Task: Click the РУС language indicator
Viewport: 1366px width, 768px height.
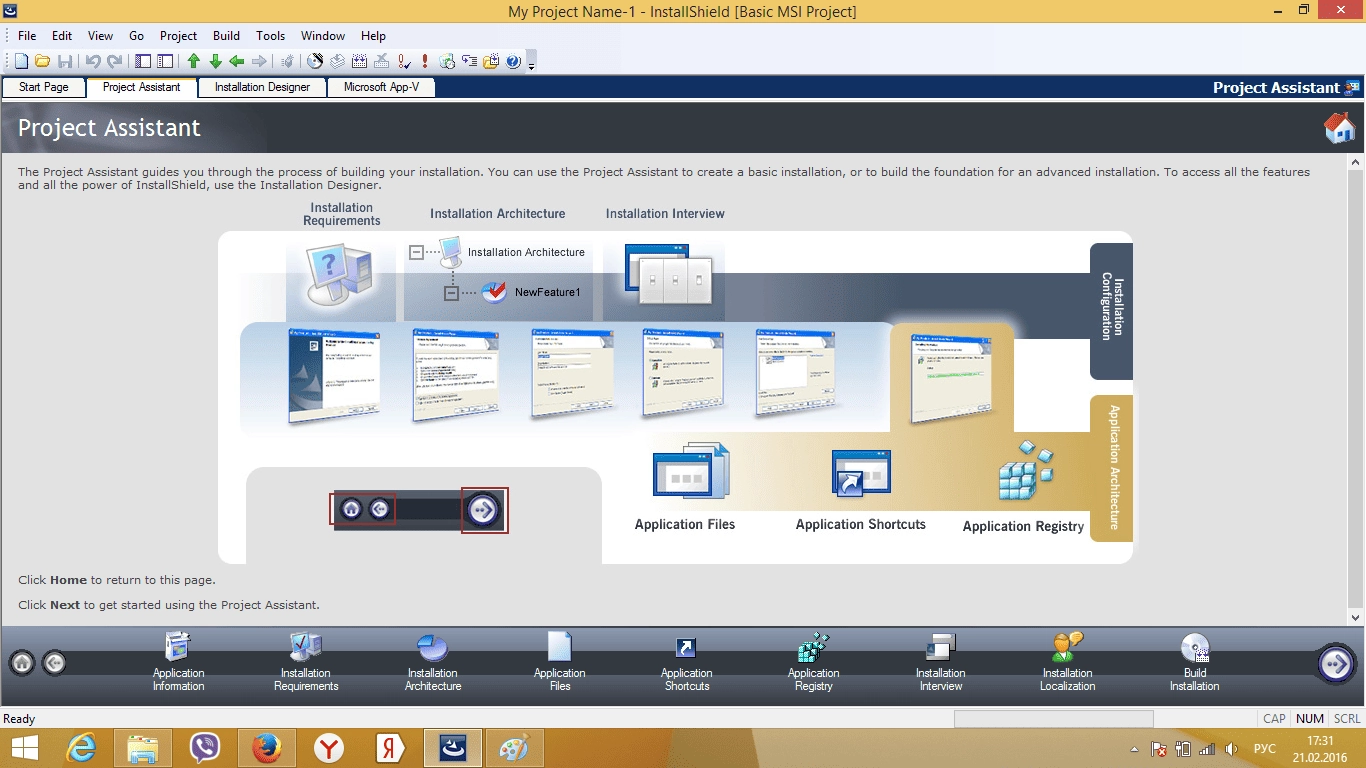Action: click(x=1265, y=748)
